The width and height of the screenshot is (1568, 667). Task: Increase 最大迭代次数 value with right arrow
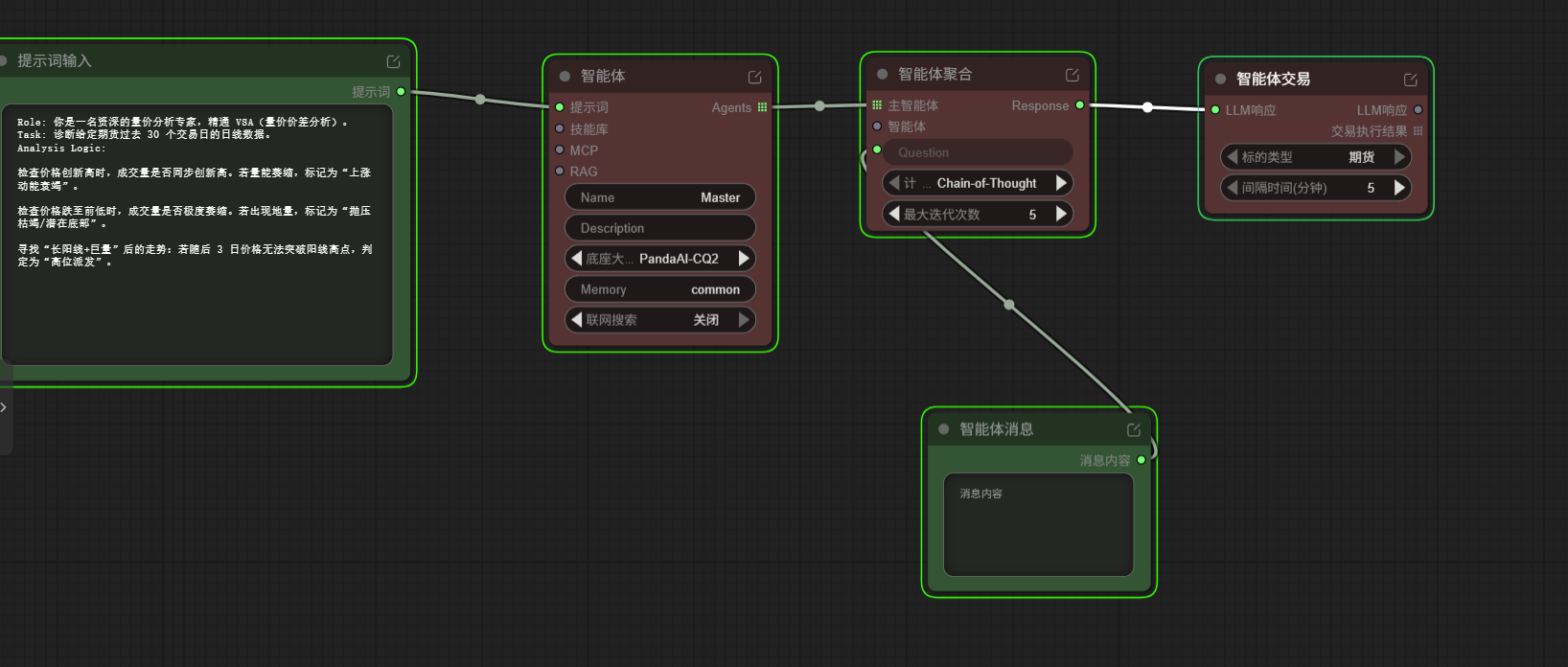click(x=1061, y=214)
